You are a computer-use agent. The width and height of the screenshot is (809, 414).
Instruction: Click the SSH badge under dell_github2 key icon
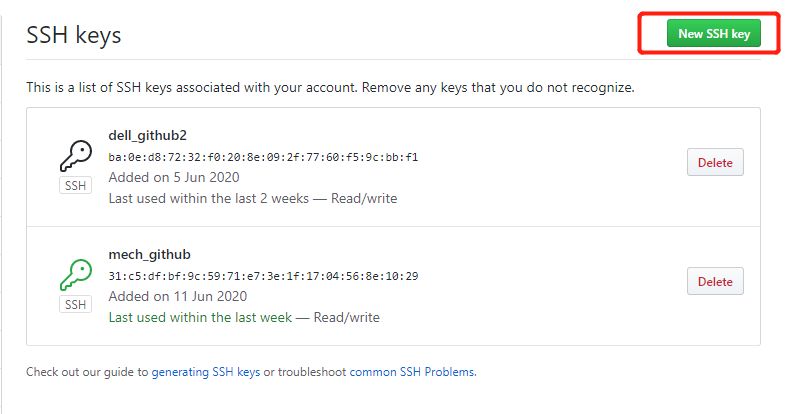(75, 185)
